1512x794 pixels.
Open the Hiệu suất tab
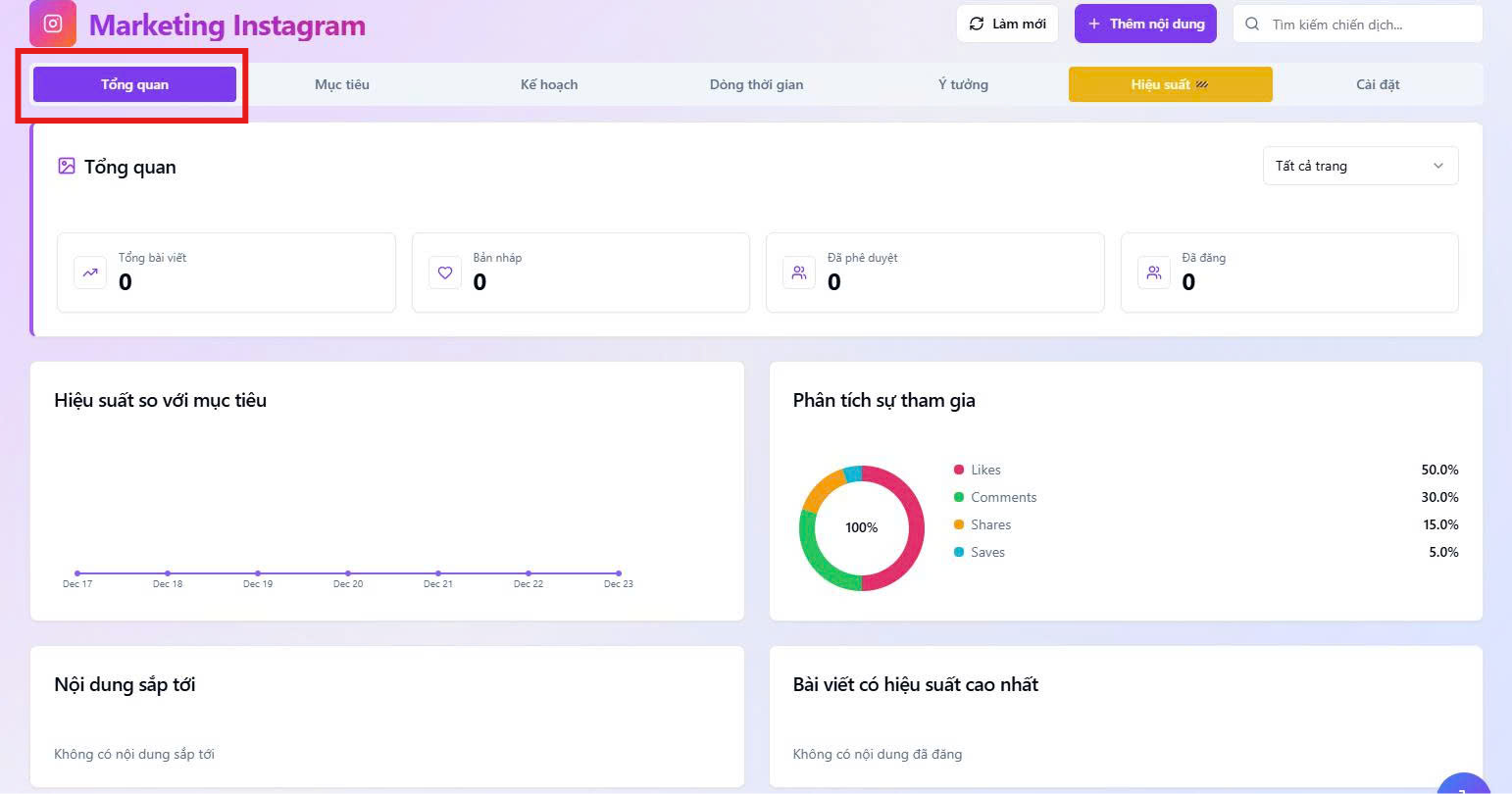1171,84
